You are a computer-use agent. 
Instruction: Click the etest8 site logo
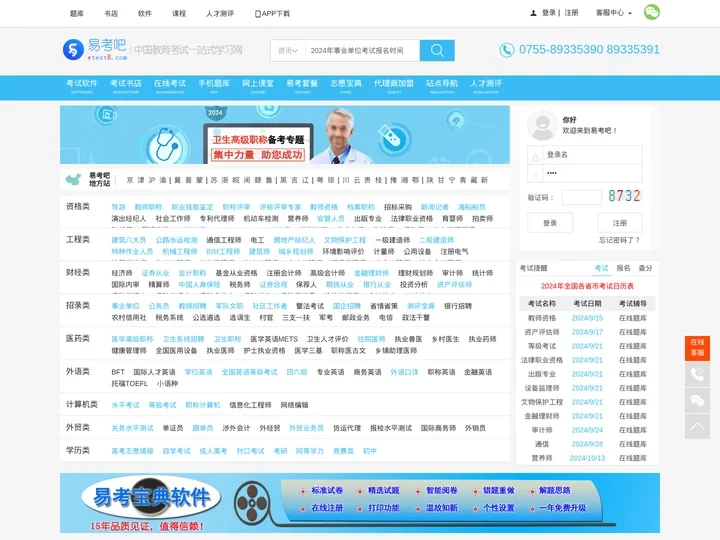click(95, 50)
